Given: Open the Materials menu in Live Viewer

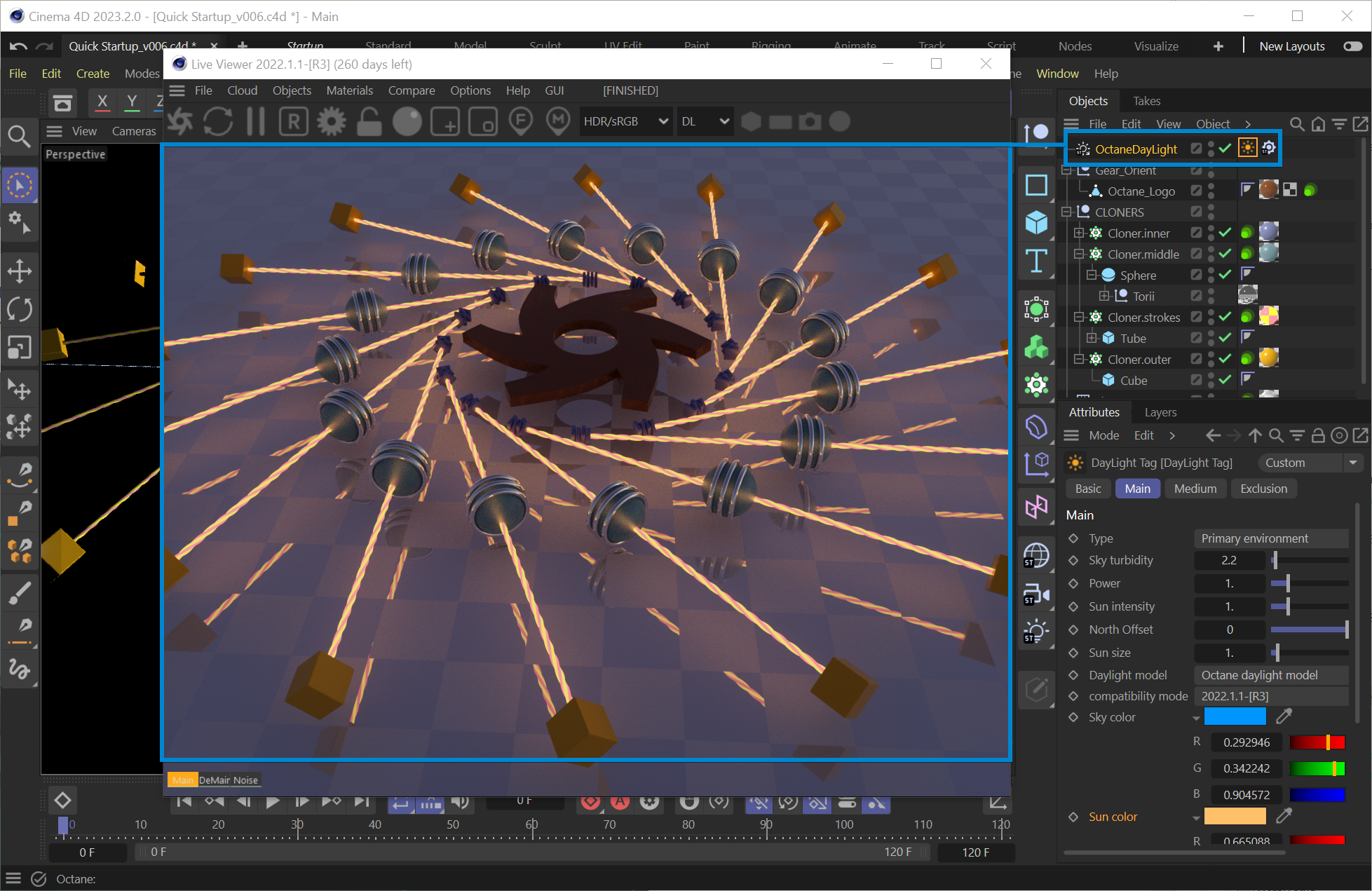Looking at the screenshot, I should coord(349,90).
